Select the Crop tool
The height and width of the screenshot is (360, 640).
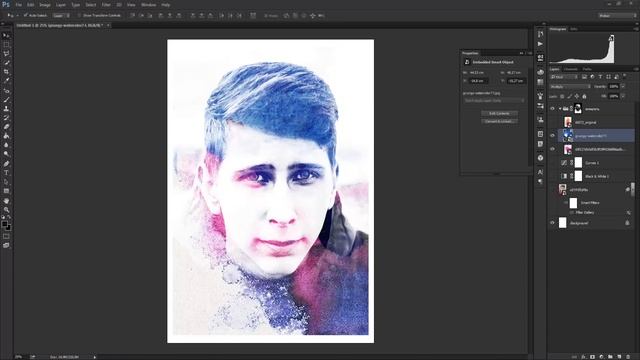[x=6, y=71]
